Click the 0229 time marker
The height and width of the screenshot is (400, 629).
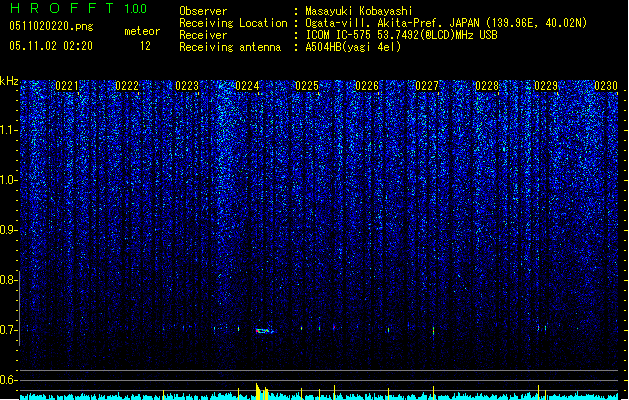click(x=546, y=86)
